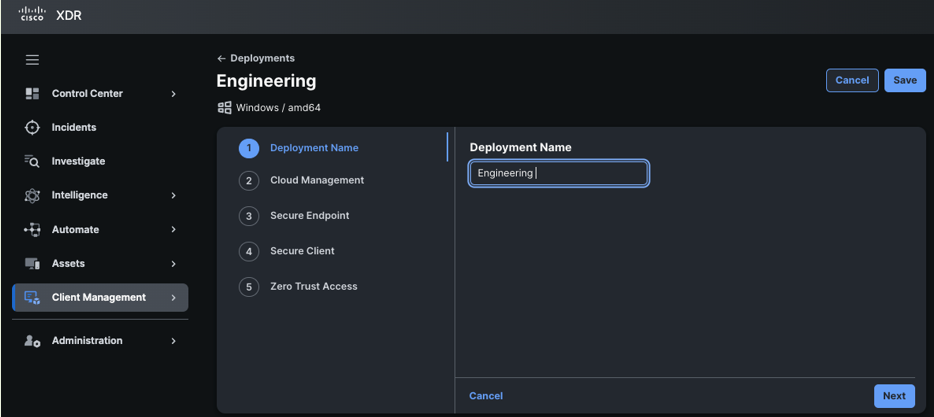Open Automate menu item
Screen dimensions: 934x417
(100, 229)
